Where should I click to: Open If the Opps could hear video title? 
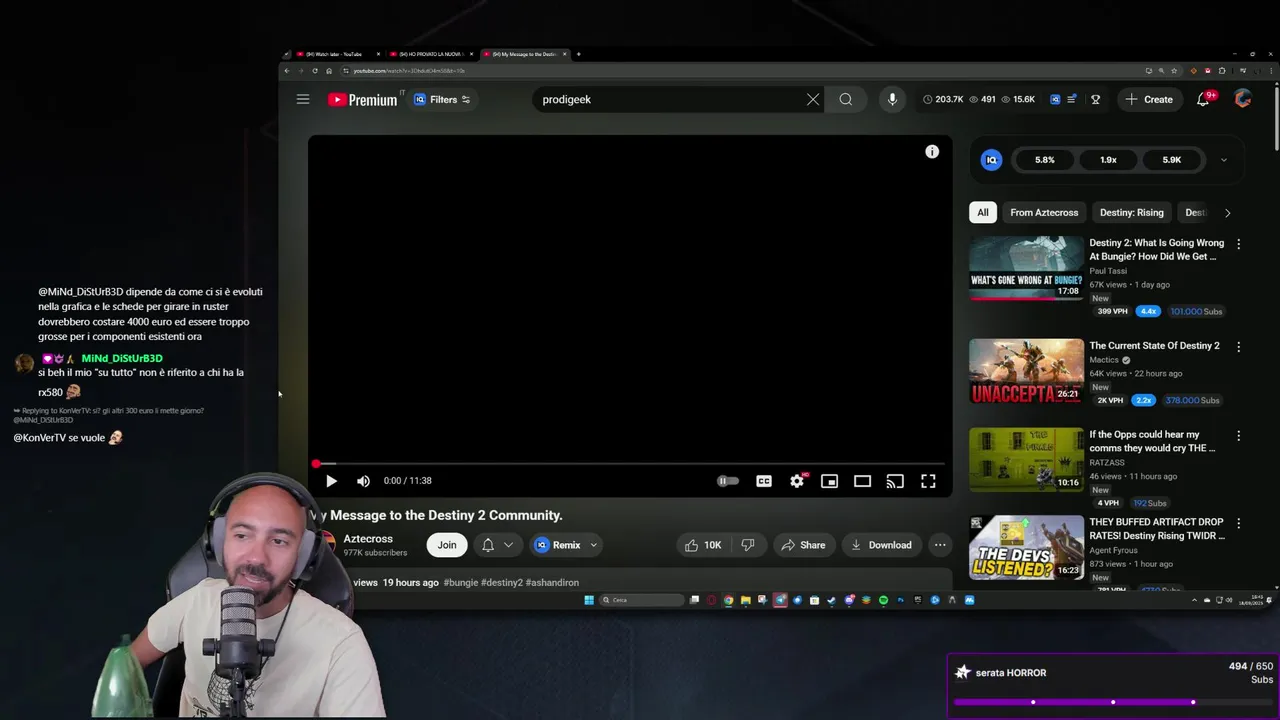(x=1153, y=441)
